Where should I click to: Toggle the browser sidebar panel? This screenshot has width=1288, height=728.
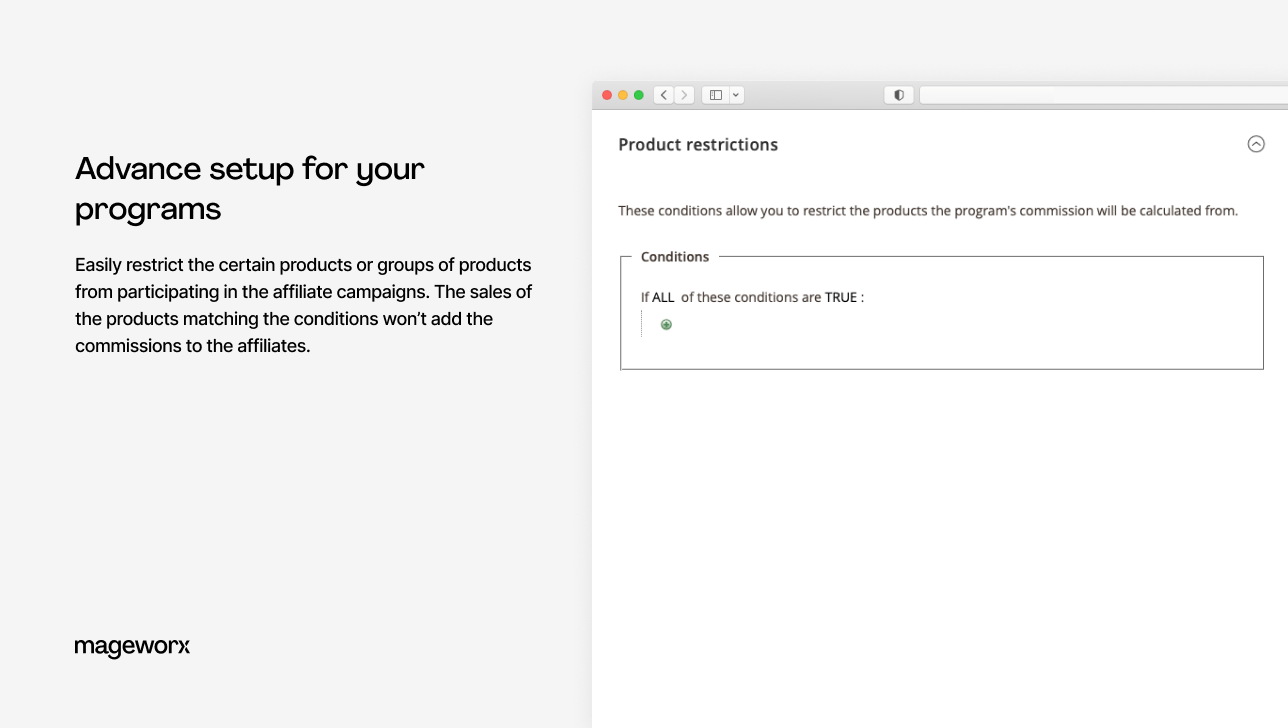coord(715,95)
